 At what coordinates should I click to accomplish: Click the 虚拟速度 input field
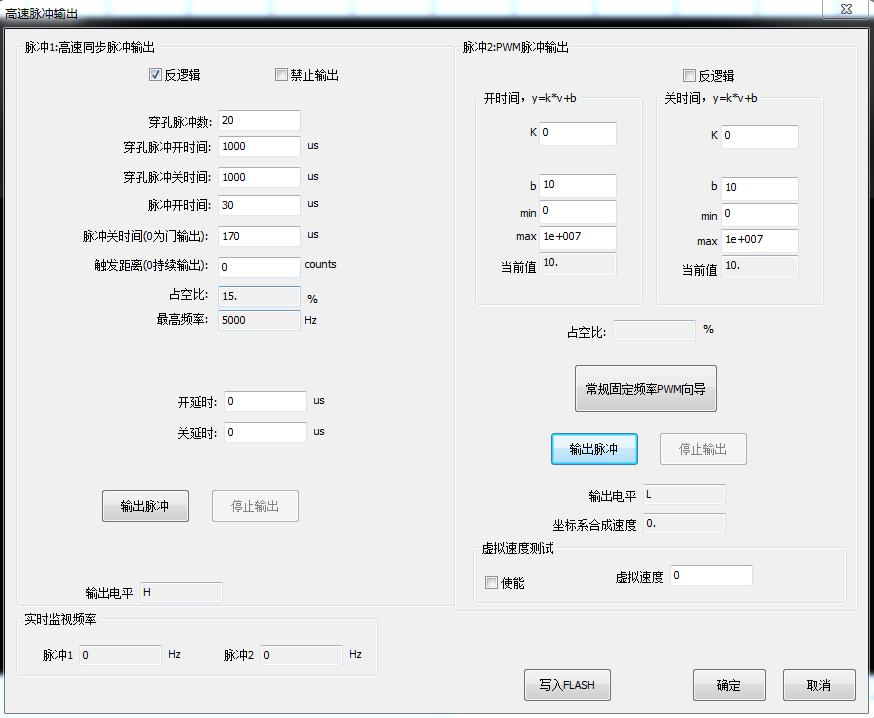(711, 576)
